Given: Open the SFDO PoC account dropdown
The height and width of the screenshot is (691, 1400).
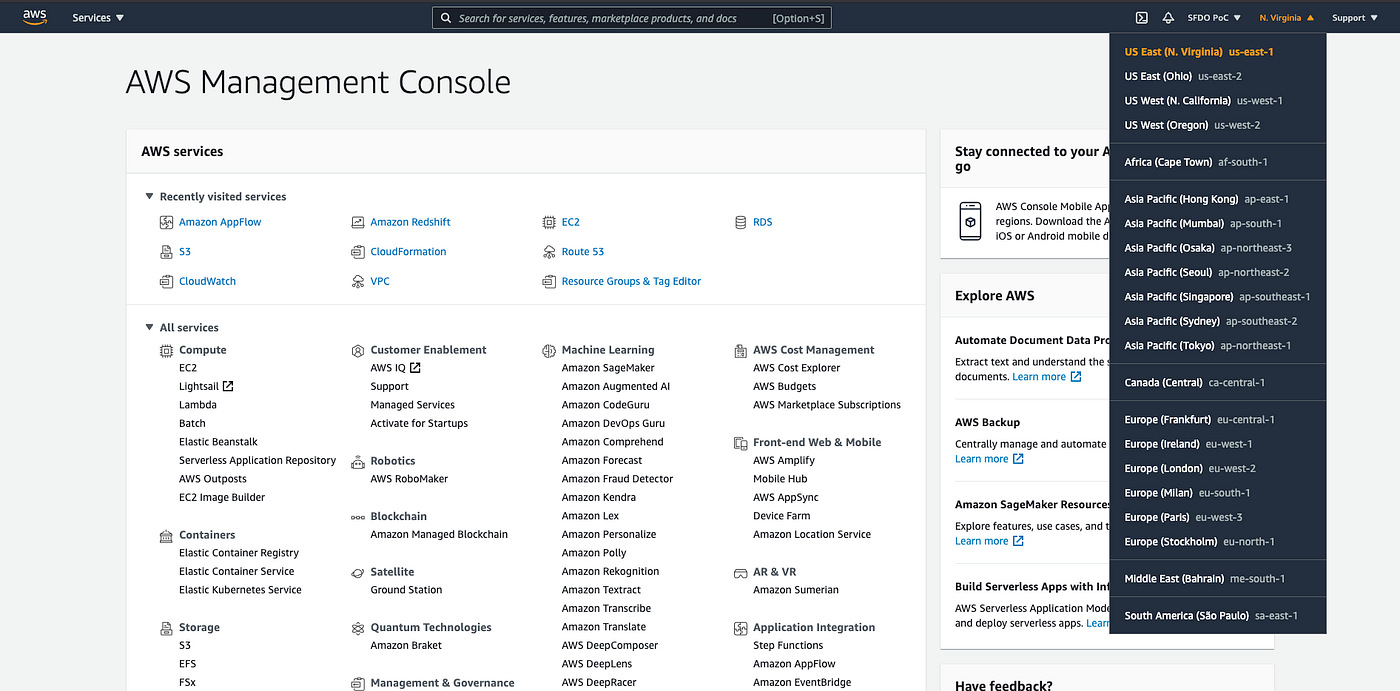Looking at the screenshot, I should tap(1214, 18).
